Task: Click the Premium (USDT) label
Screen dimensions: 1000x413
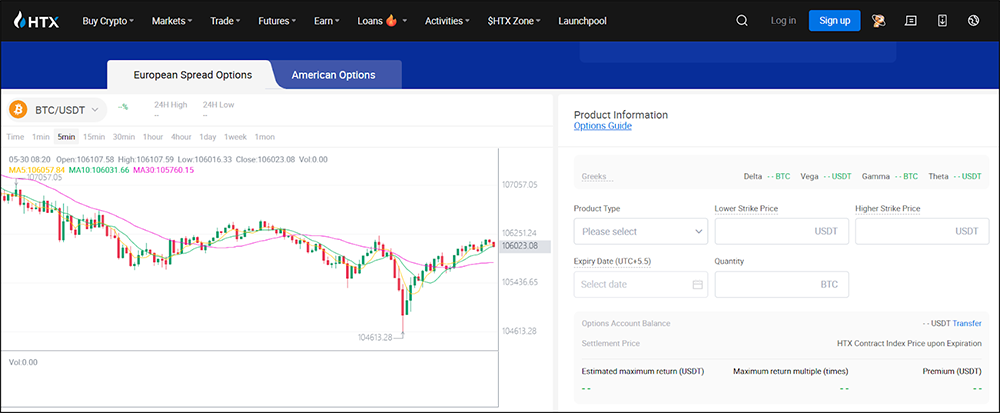Action: point(952,371)
